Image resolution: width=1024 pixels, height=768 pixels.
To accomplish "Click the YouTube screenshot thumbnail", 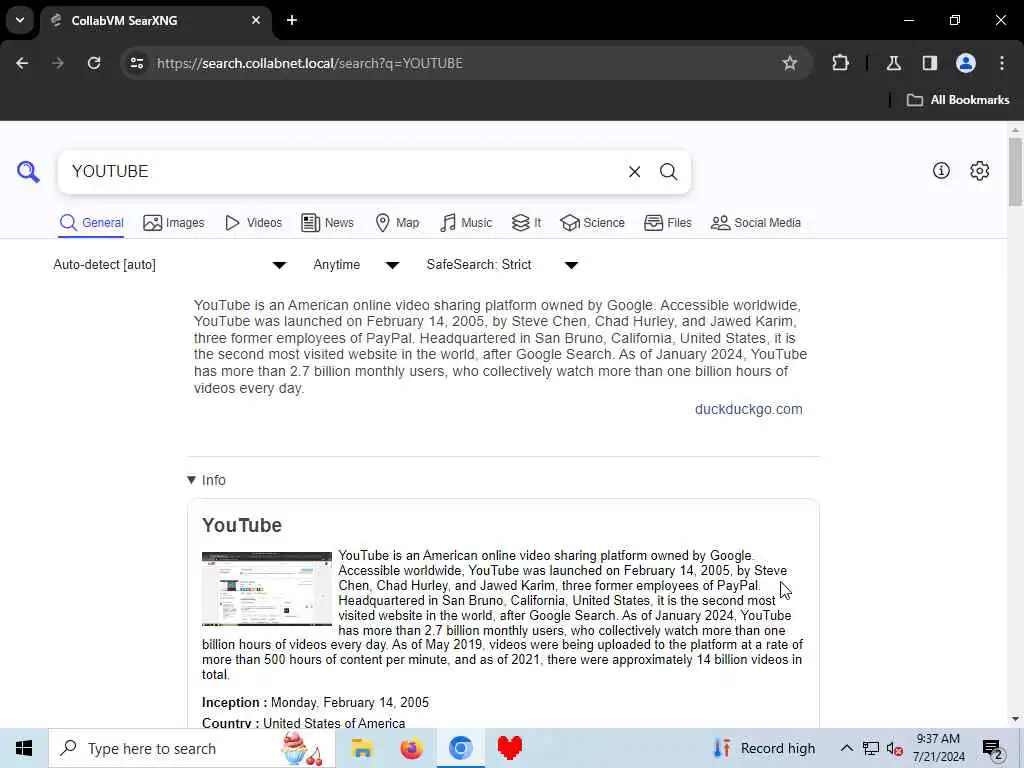I will coord(267,588).
